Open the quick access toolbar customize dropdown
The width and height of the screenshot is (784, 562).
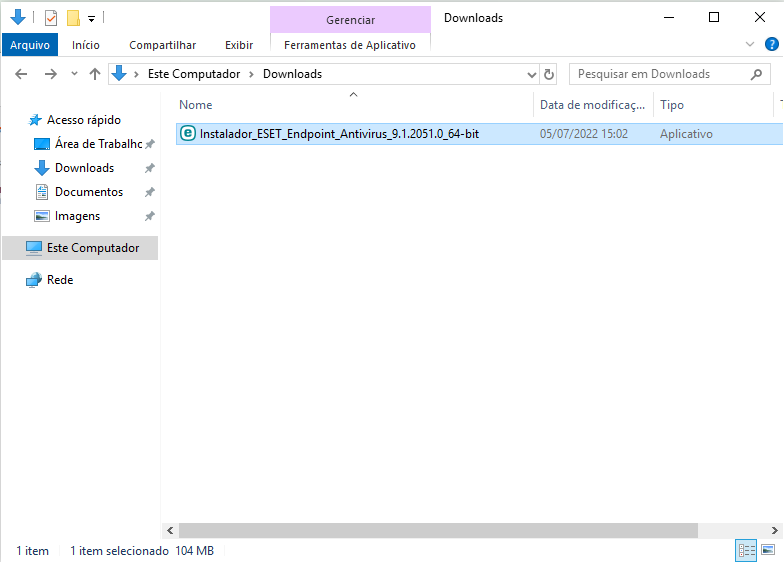click(92, 18)
